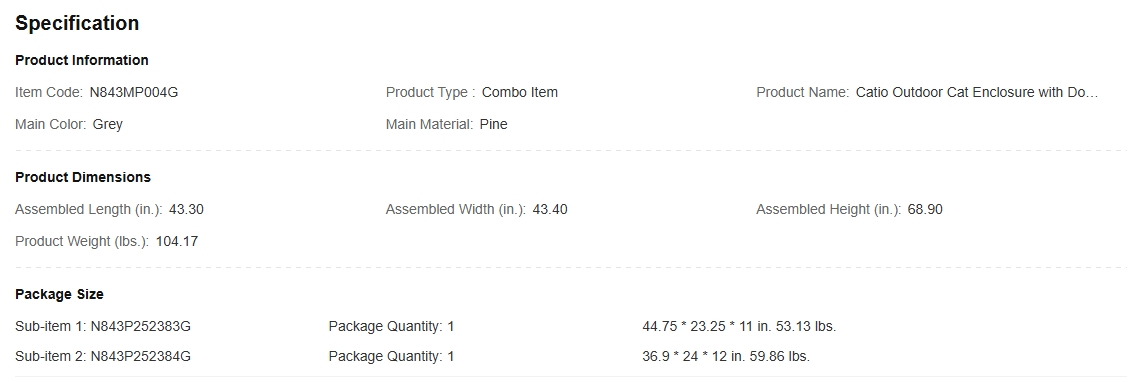Click Assembled Length value 43.30
This screenshot has width=1138, height=383.
187,210
